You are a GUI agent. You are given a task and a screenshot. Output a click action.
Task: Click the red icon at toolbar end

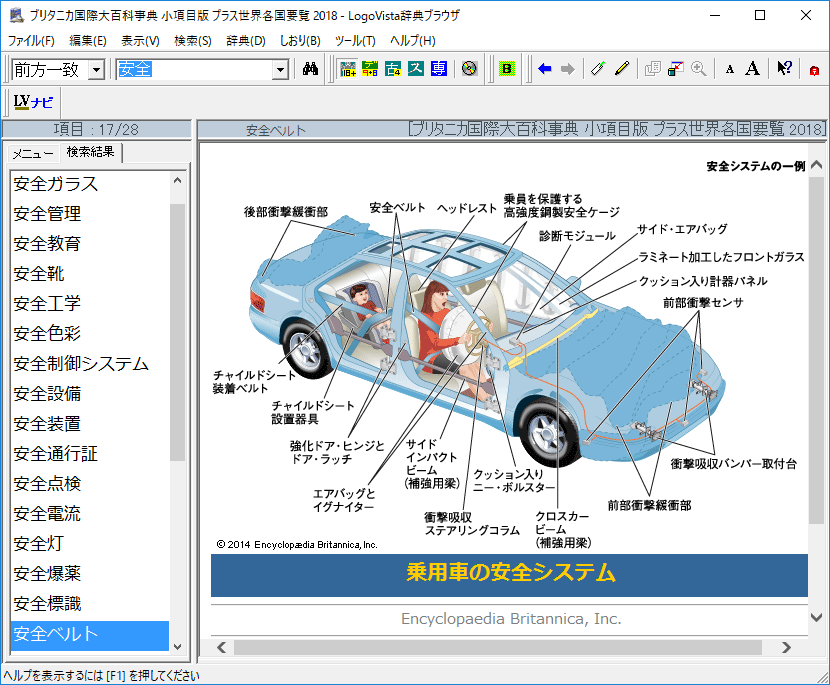[x=815, y=70]
